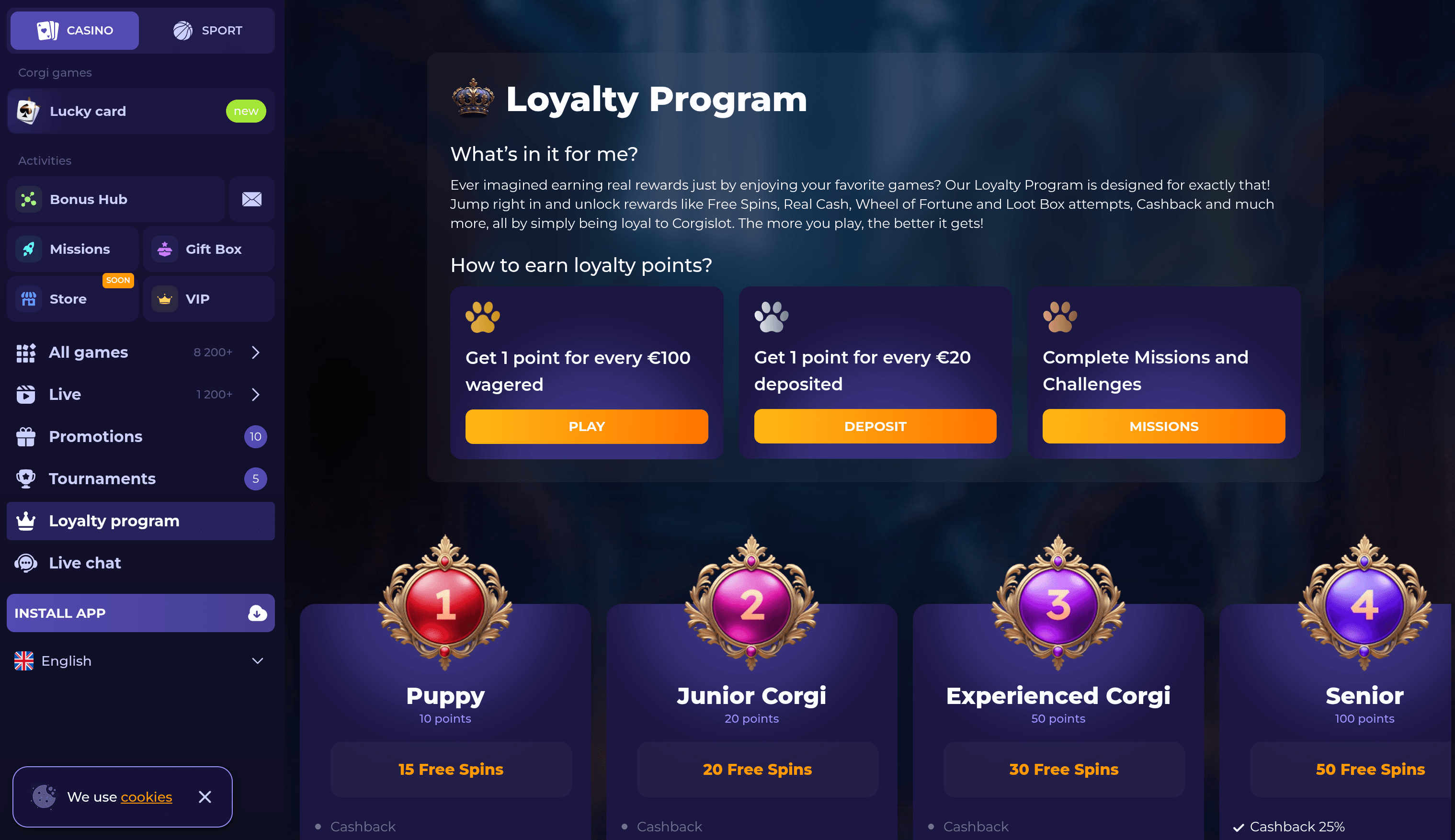Switch to the CASINO tab

click(x=74, y=30)
